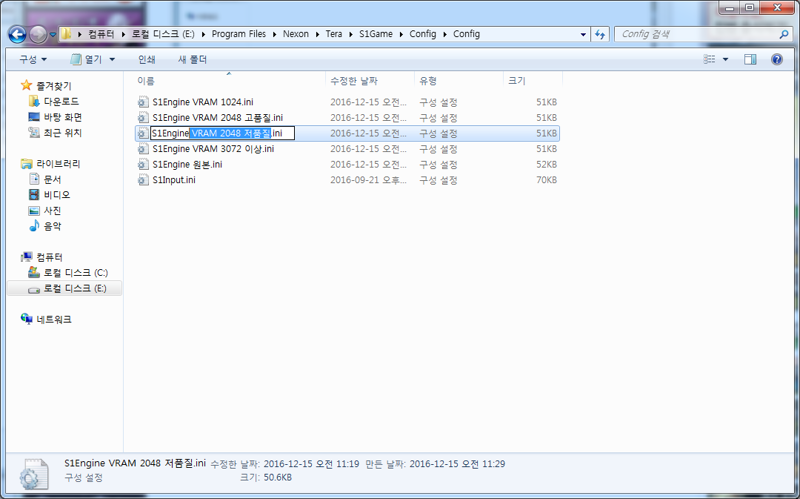Go back with the Back arrow button
The height and width of the screenshot is (499, 800).
[17, 34]
